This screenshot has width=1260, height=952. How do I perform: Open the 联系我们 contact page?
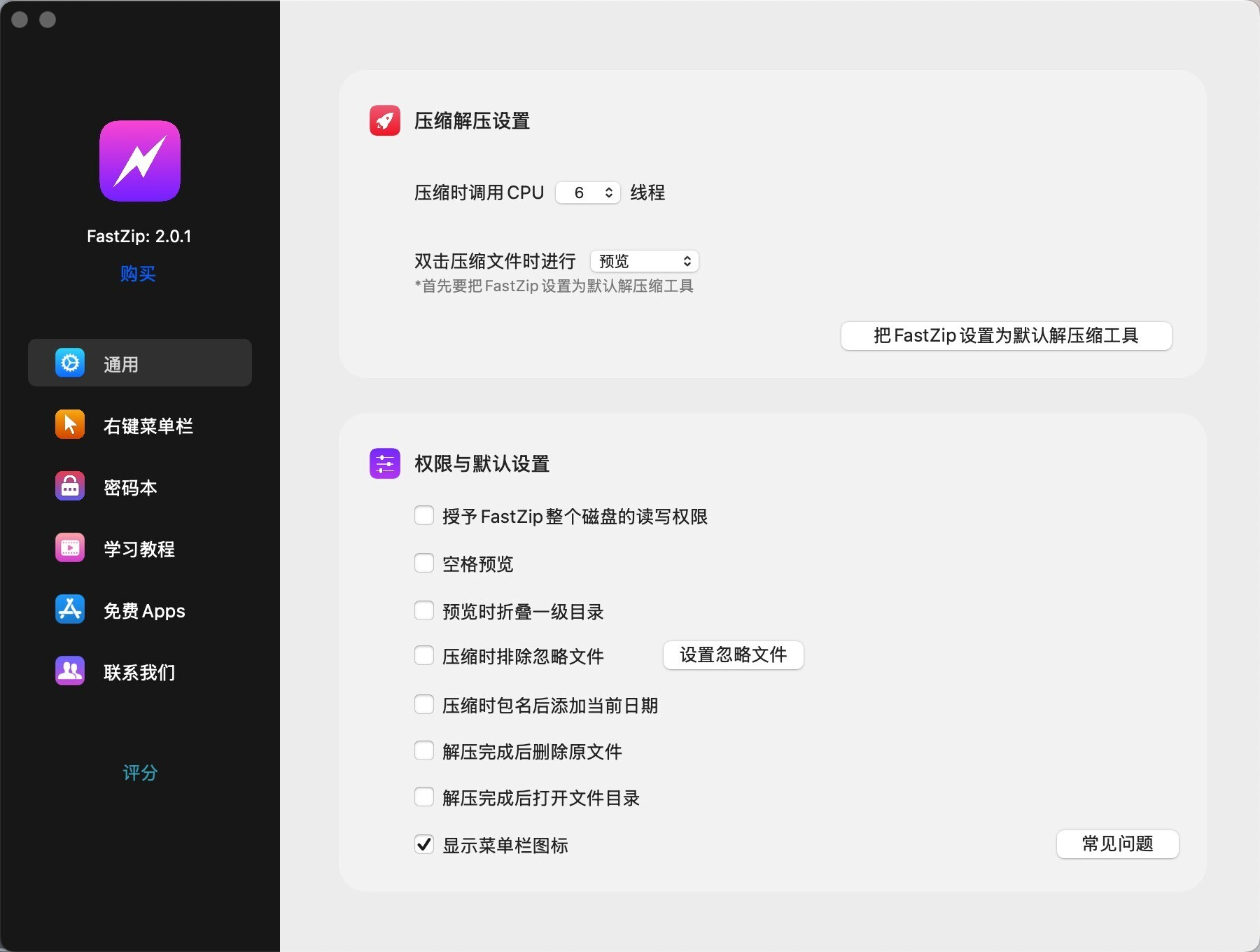pyautogui.click(x=138, y=671)
